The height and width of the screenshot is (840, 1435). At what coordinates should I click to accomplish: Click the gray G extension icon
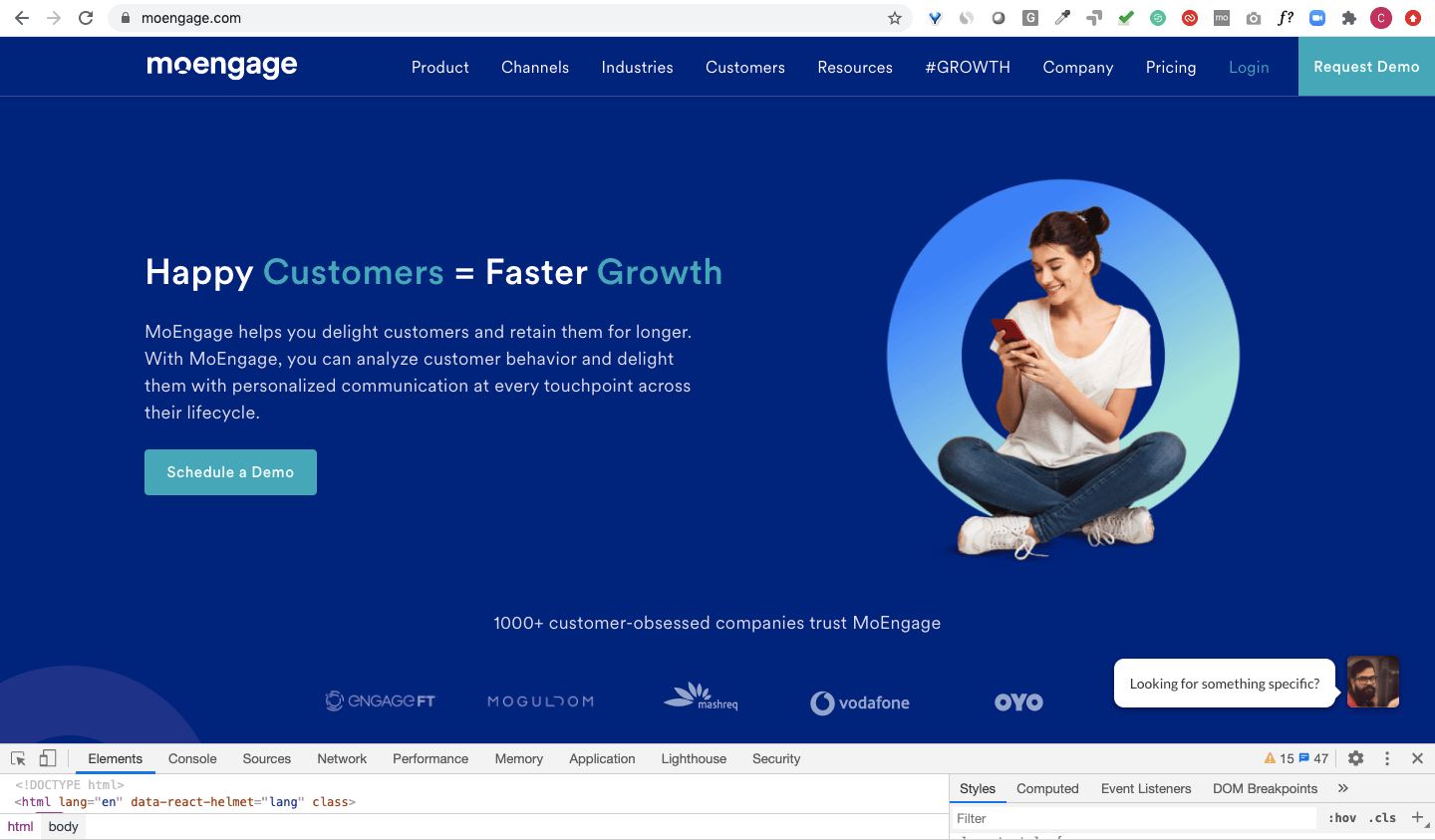pos(1030,18)
